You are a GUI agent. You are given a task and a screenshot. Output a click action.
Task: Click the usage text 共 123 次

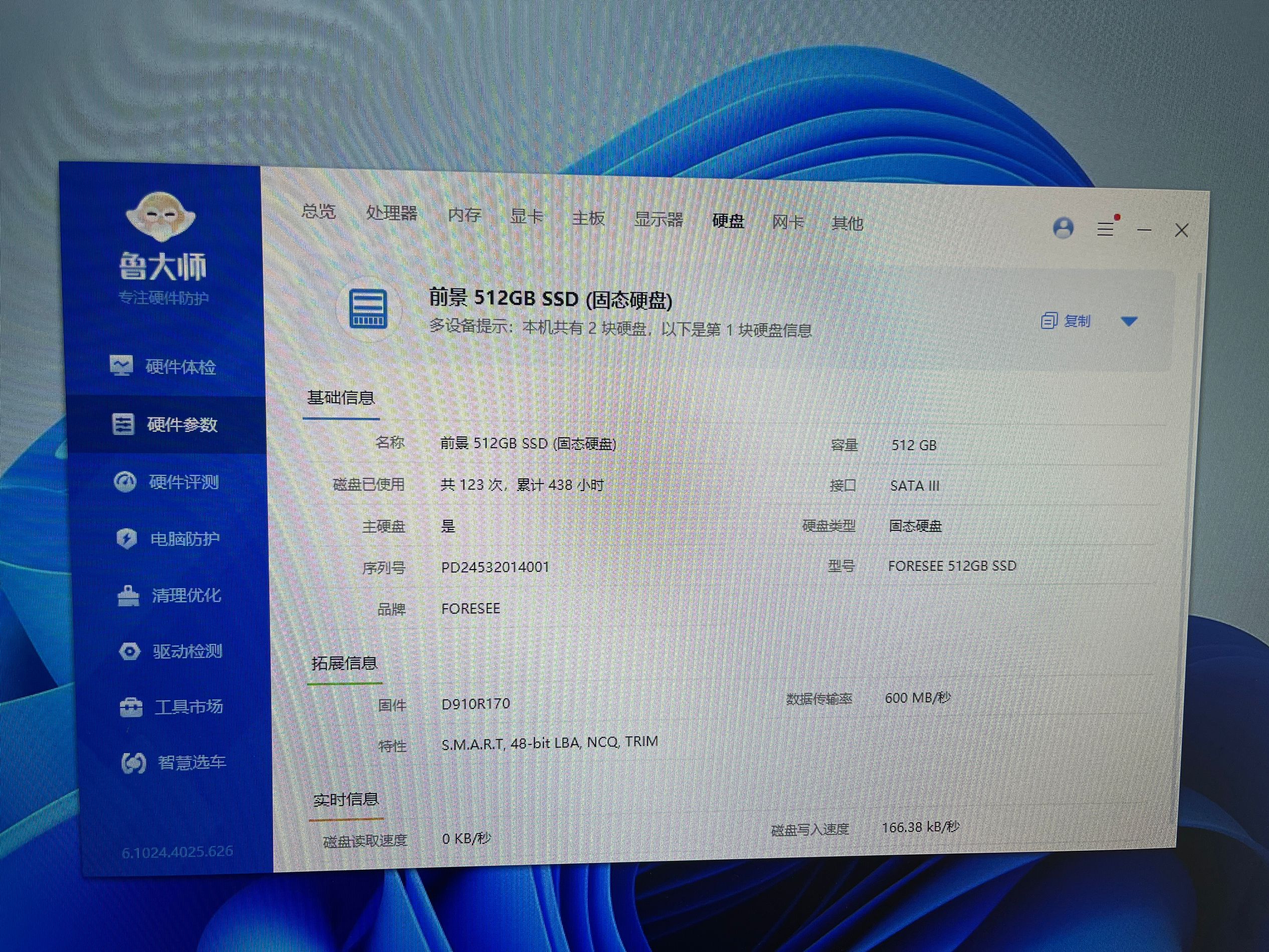(x=471, y=485)
